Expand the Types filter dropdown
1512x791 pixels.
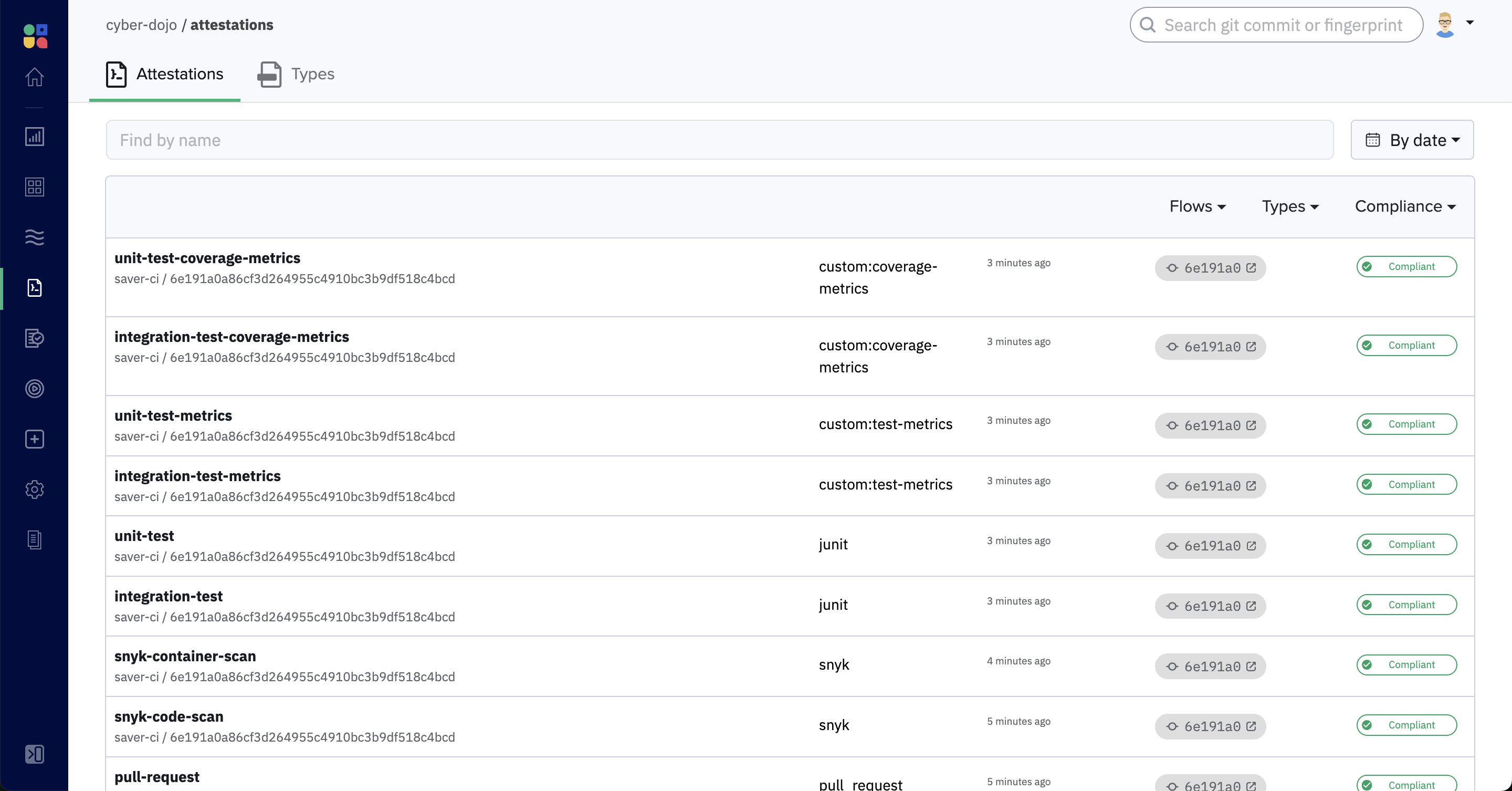tap(1290, 206)
